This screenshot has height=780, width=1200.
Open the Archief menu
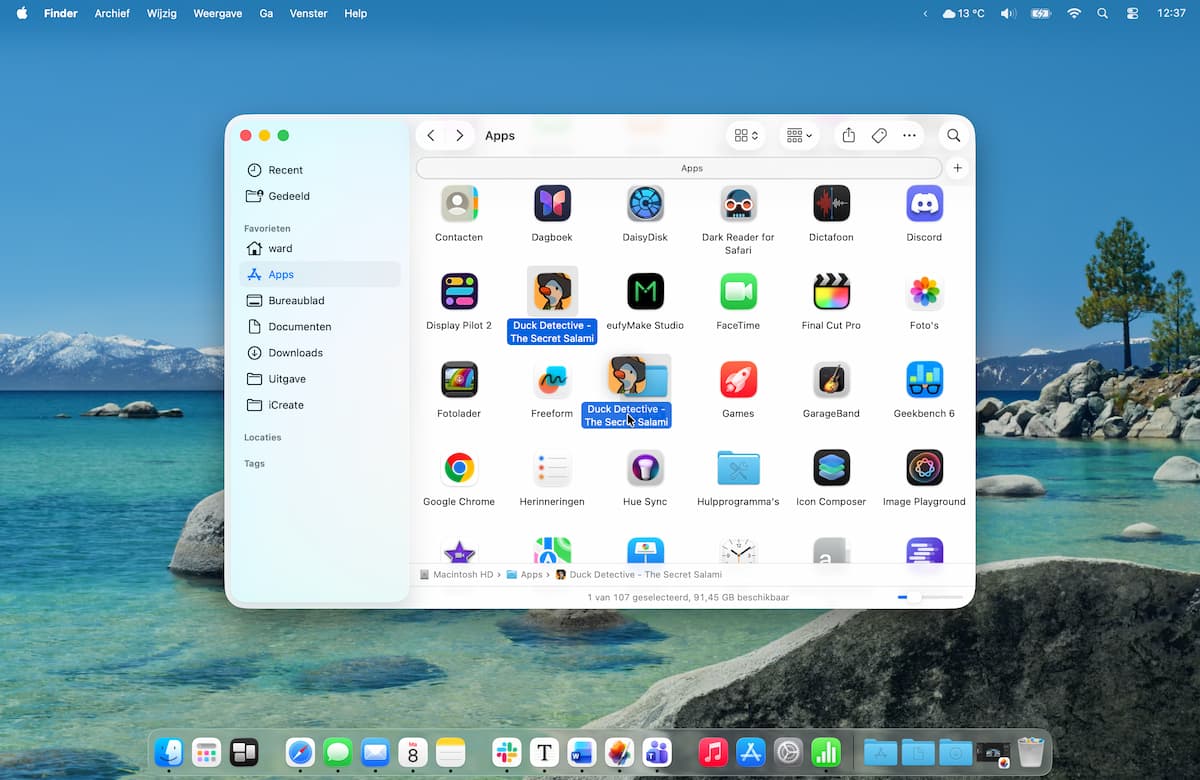(112, 14)
